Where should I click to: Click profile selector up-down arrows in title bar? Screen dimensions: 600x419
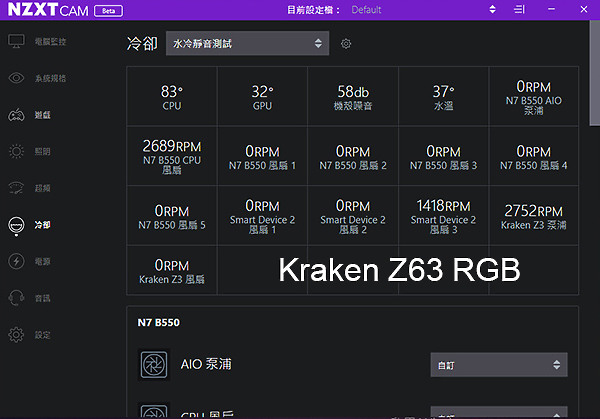pyautogui.click(x=492, y=9)
